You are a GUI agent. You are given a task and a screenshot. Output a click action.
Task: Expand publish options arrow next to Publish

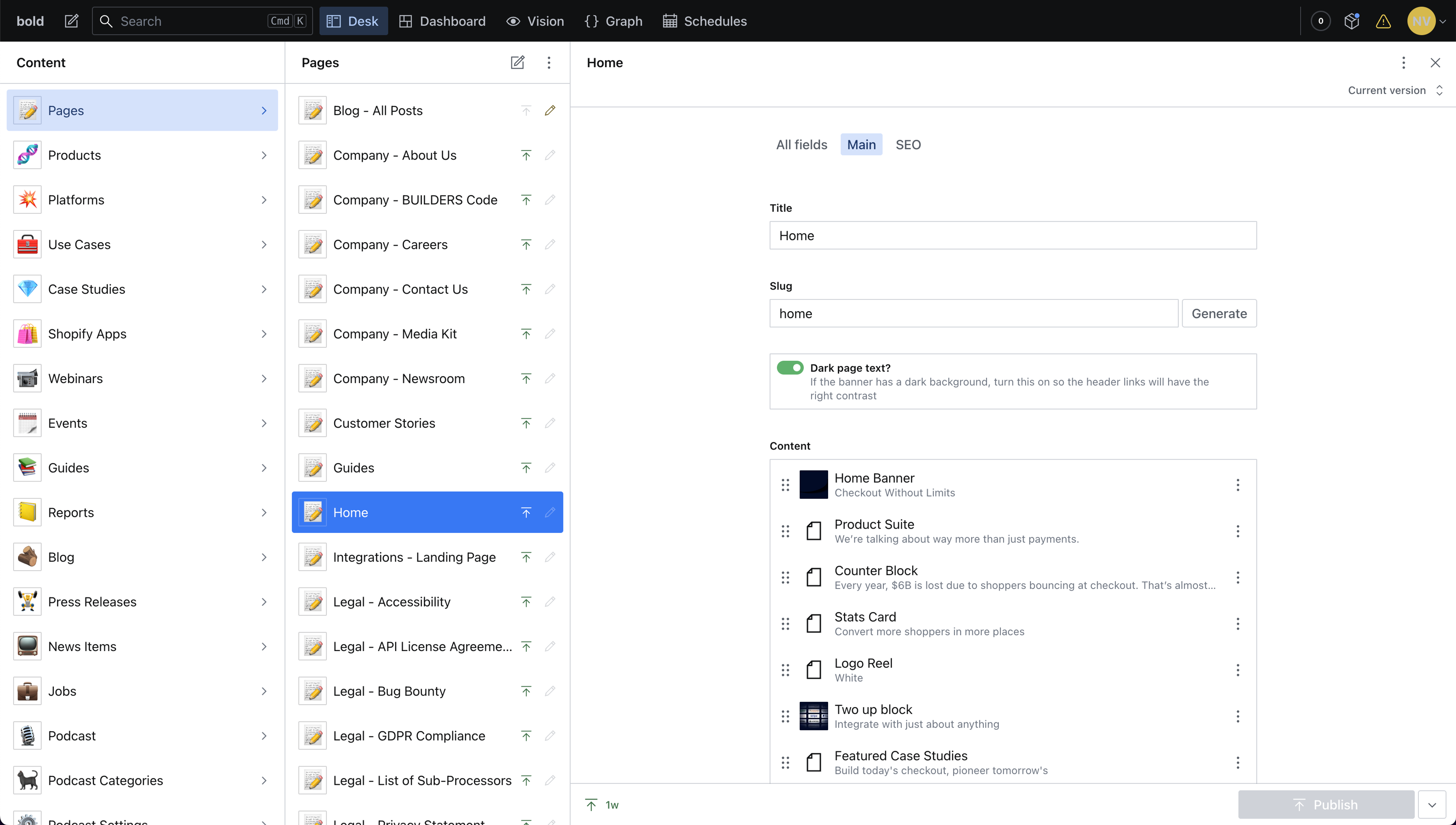pyautogui.click(x=1432, y=805)
